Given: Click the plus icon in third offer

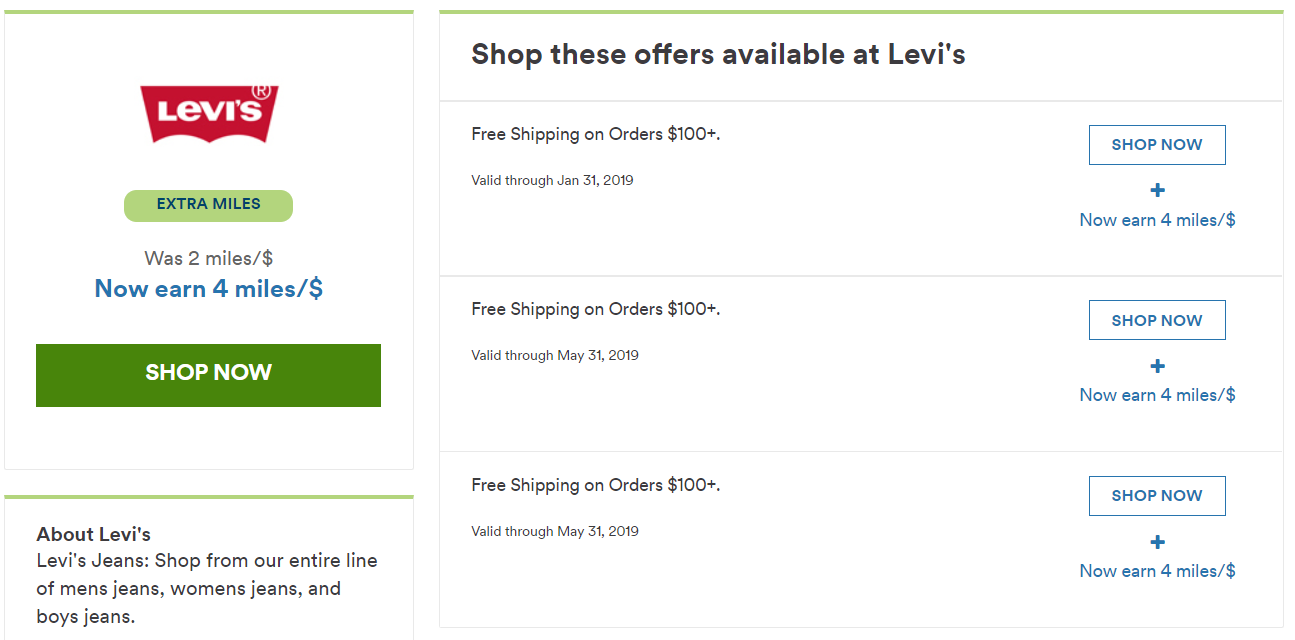Looking at the screenshot, I should tap(1157, 542).
